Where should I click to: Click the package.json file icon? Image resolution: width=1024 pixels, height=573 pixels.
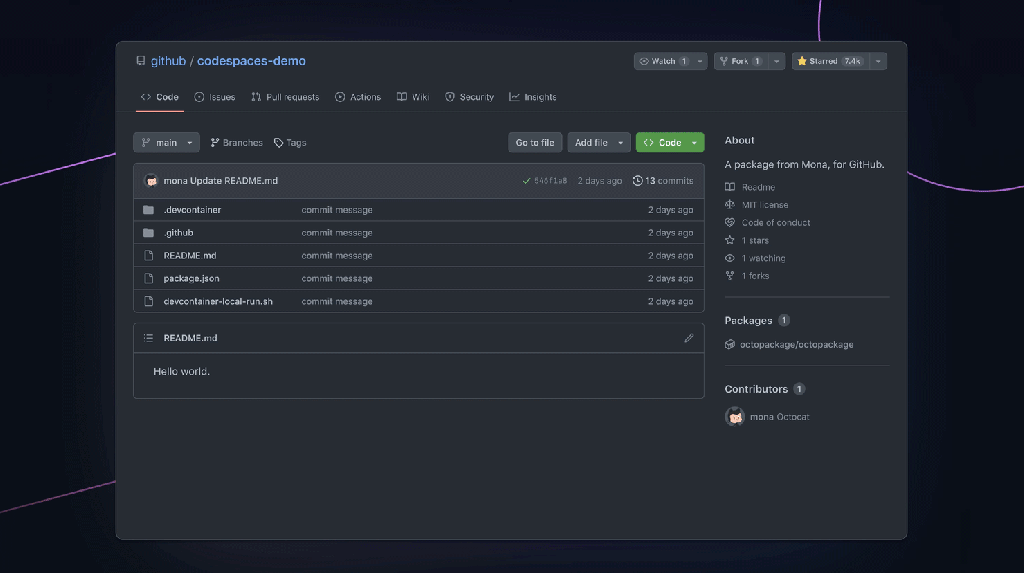pyautogui.click(x=149, y=278)
